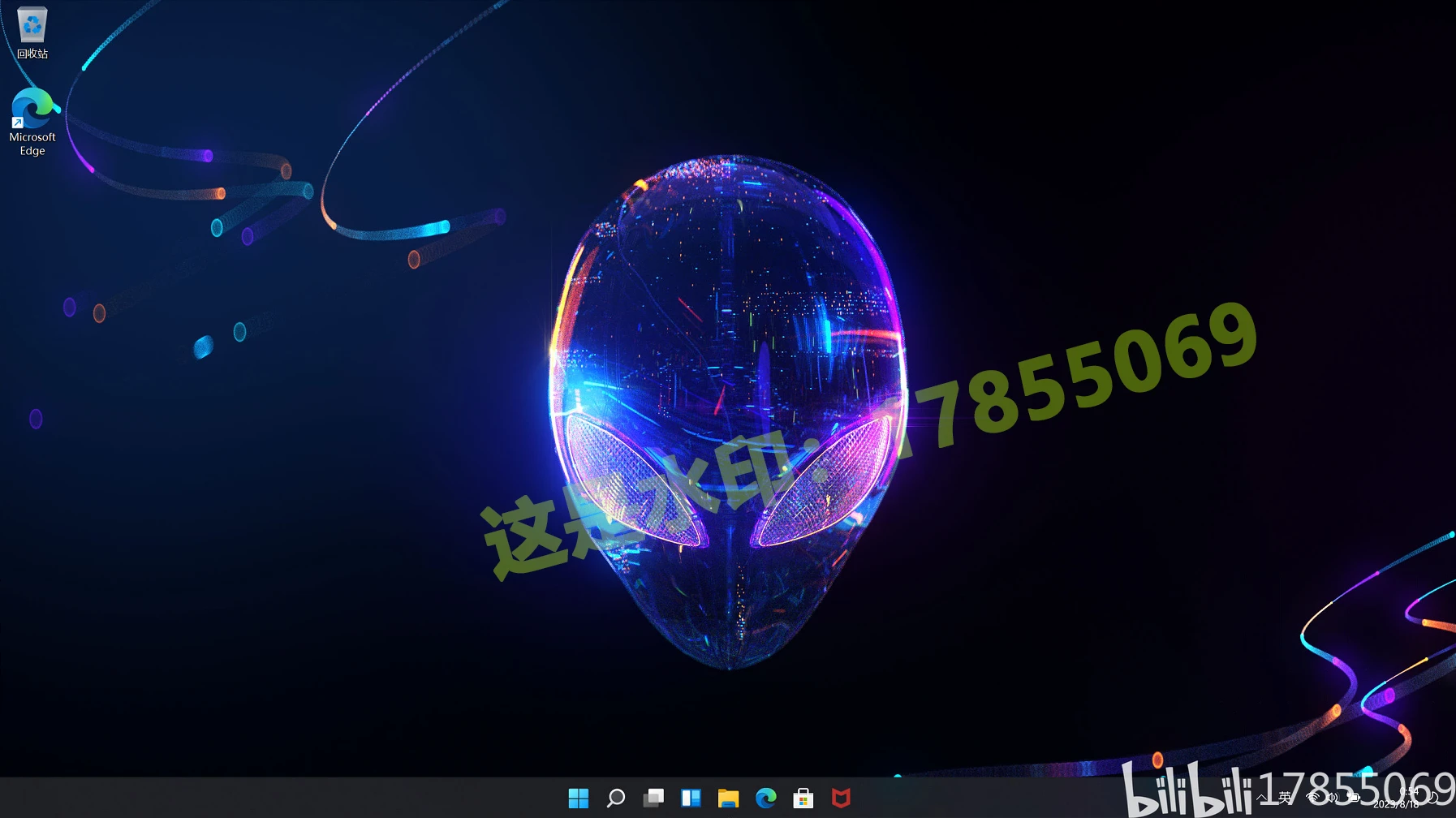This screenshot has width=1456, height=818.
Task: Select the Microsoft Edge desktop shortcut
Action: tap(32, 123)
